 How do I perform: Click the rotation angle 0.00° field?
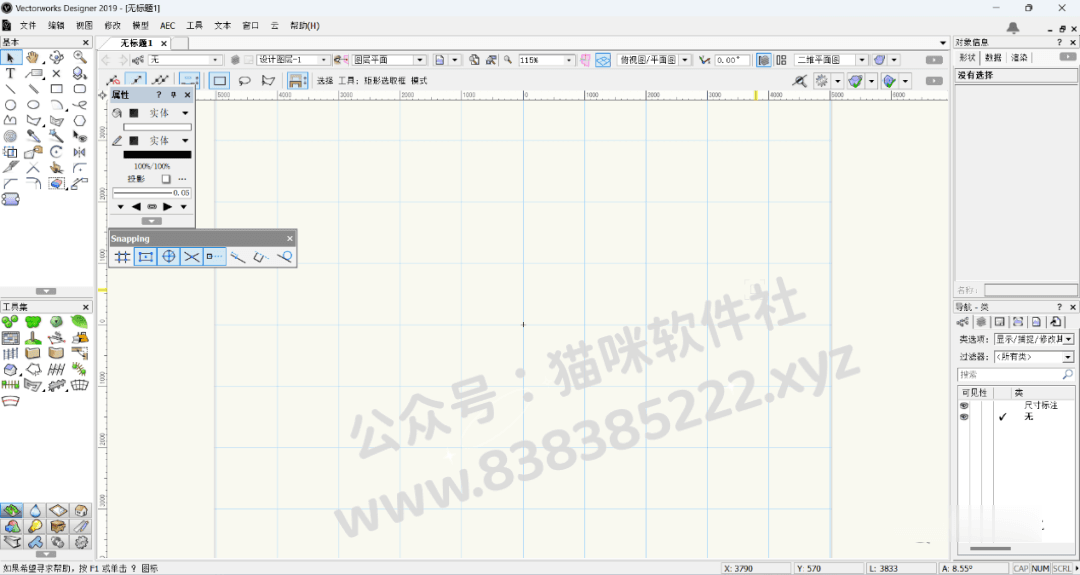point(731,60)
